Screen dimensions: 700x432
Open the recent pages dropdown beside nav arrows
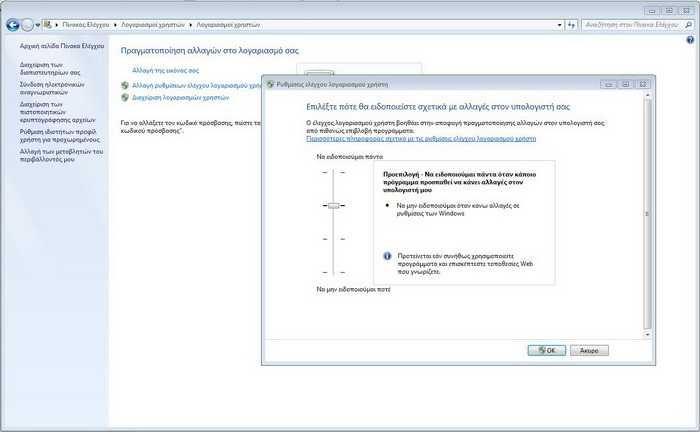pyautogui.click(x=38, y=25)
